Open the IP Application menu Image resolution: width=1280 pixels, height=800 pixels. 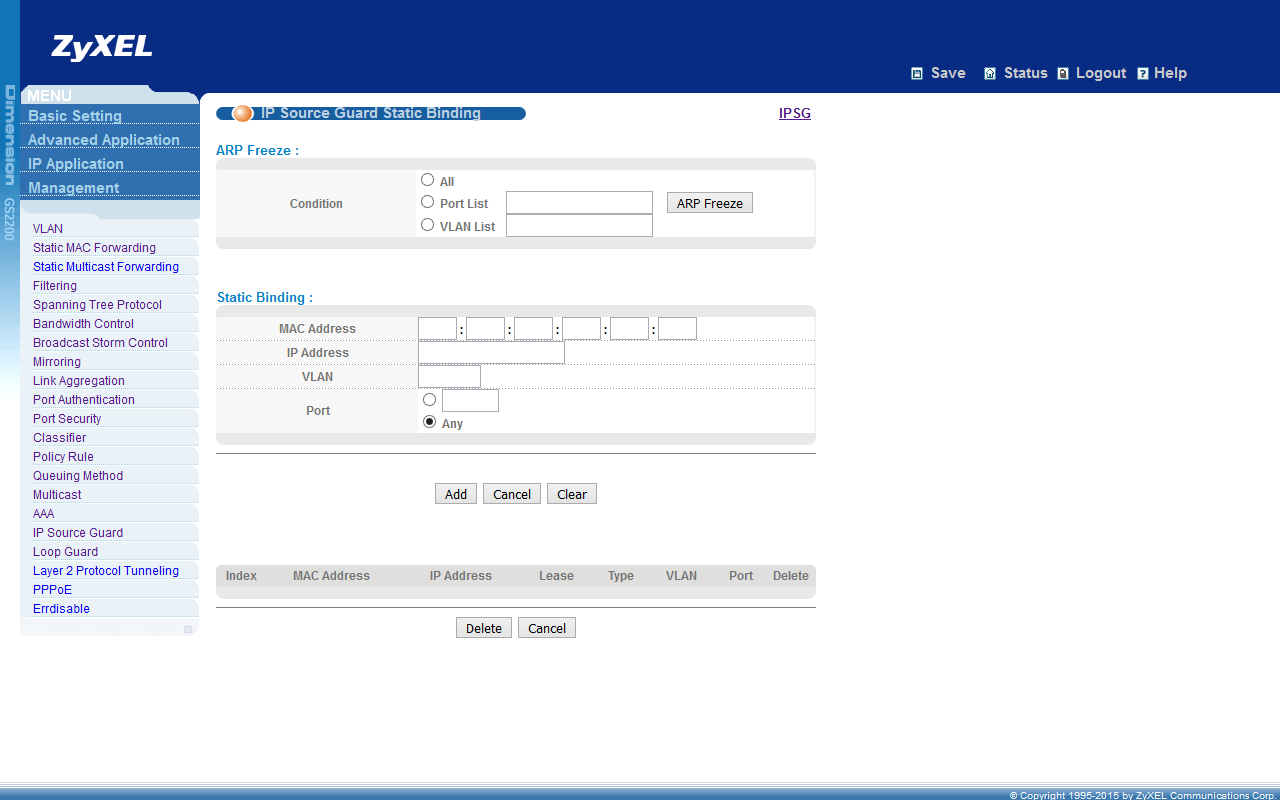pyautogui.click(x=76, y=164)
